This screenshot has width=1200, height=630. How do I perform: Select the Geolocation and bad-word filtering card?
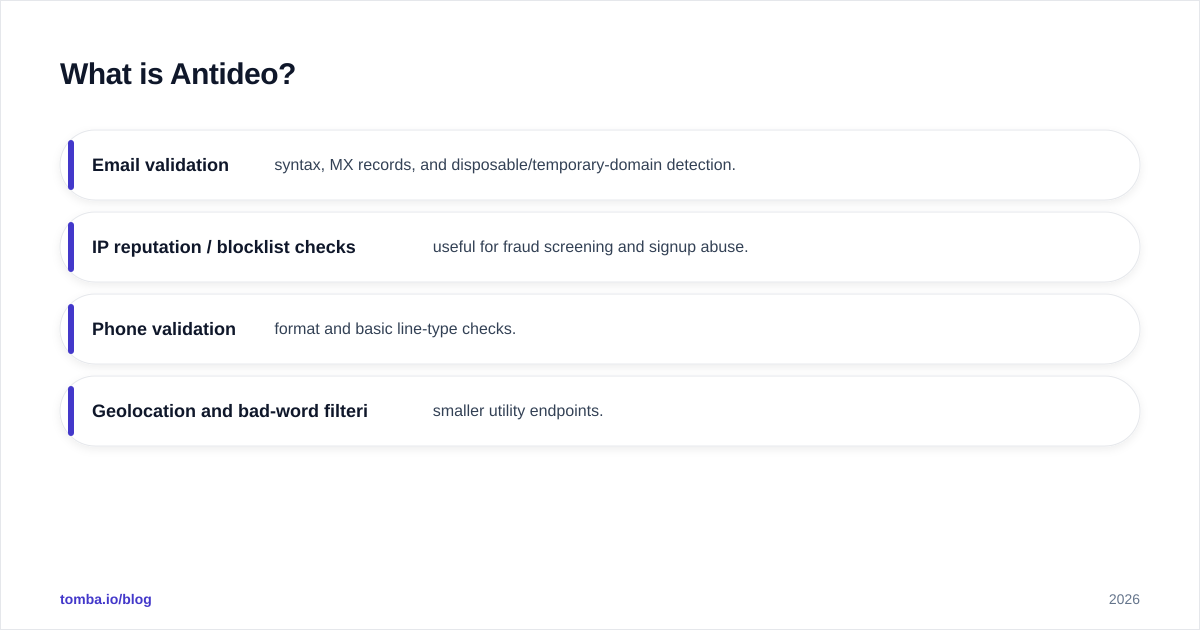600,411
